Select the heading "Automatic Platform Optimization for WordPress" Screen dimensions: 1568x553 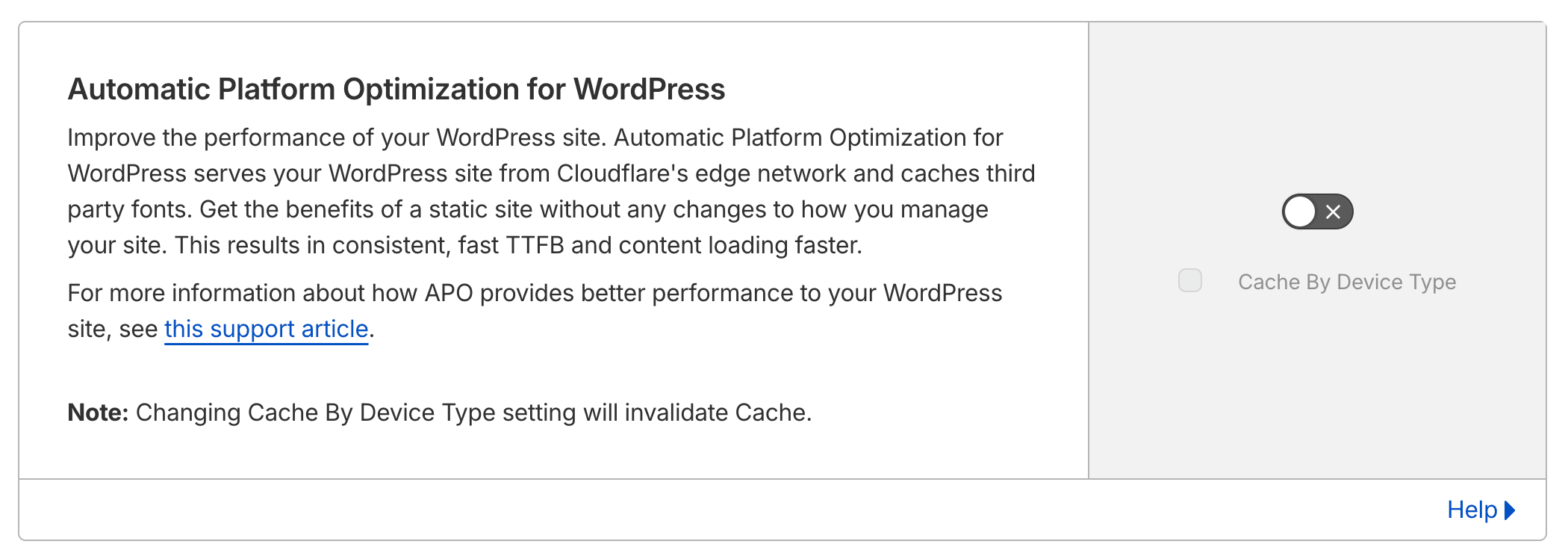pyautogui.click(x=396, y=87)
